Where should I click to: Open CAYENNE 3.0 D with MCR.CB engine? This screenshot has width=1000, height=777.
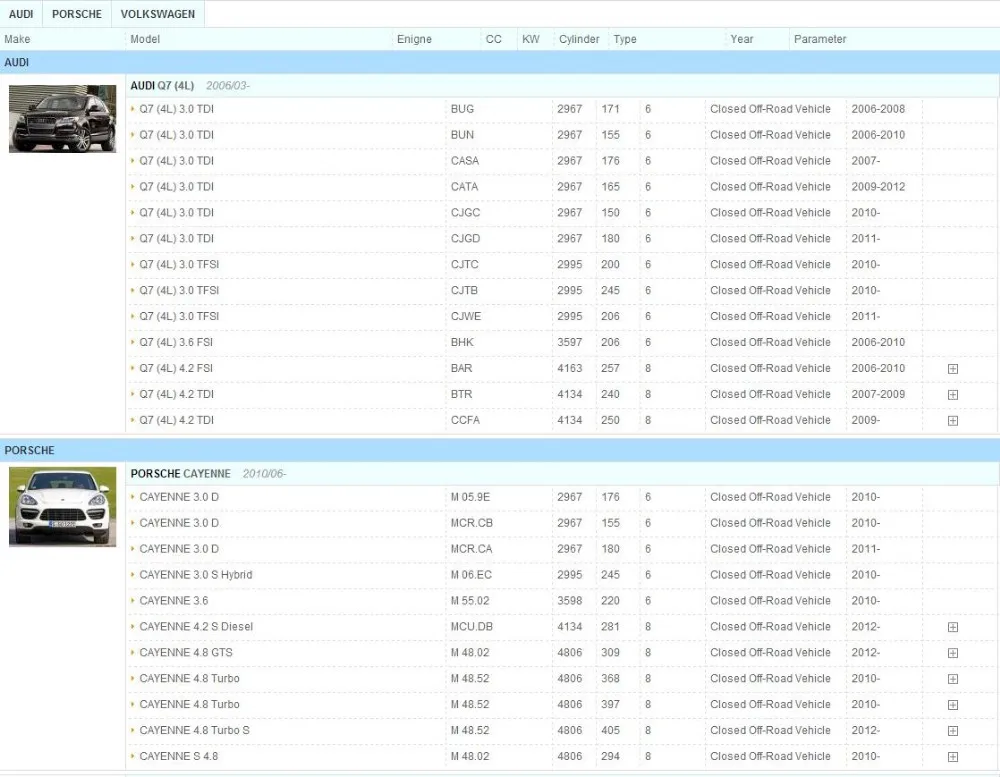click(x=179, y=523)
